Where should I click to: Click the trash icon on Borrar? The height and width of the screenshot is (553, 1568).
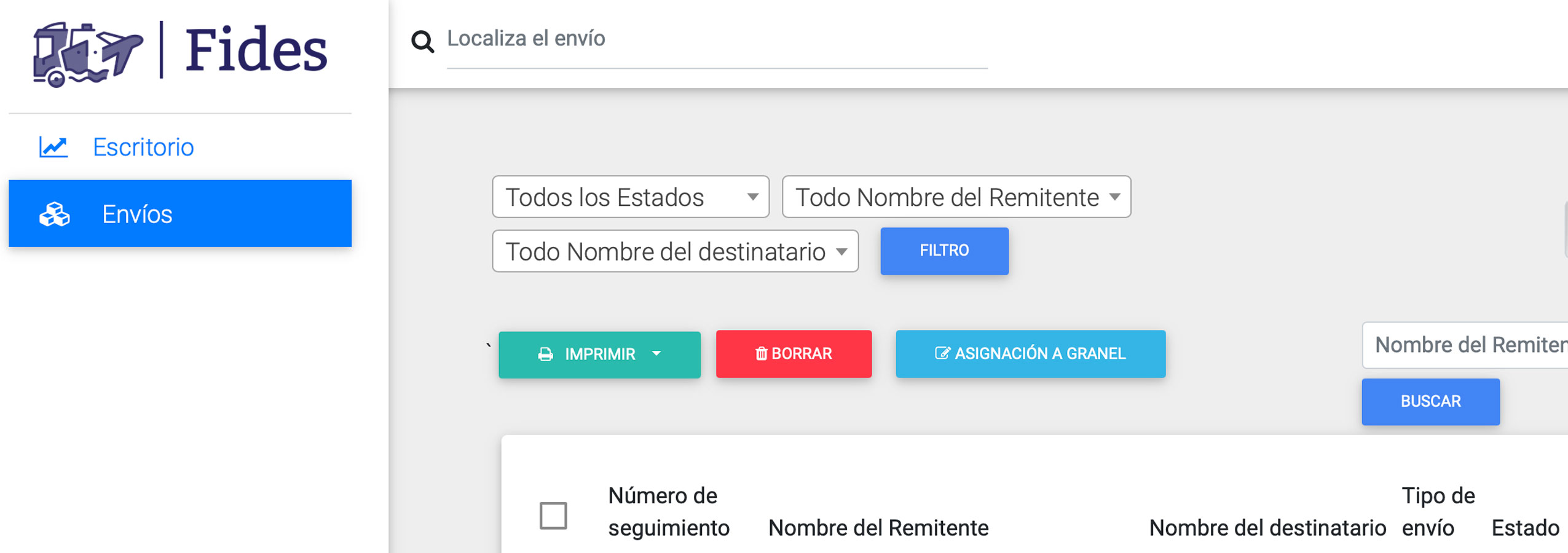coord(761,354)
